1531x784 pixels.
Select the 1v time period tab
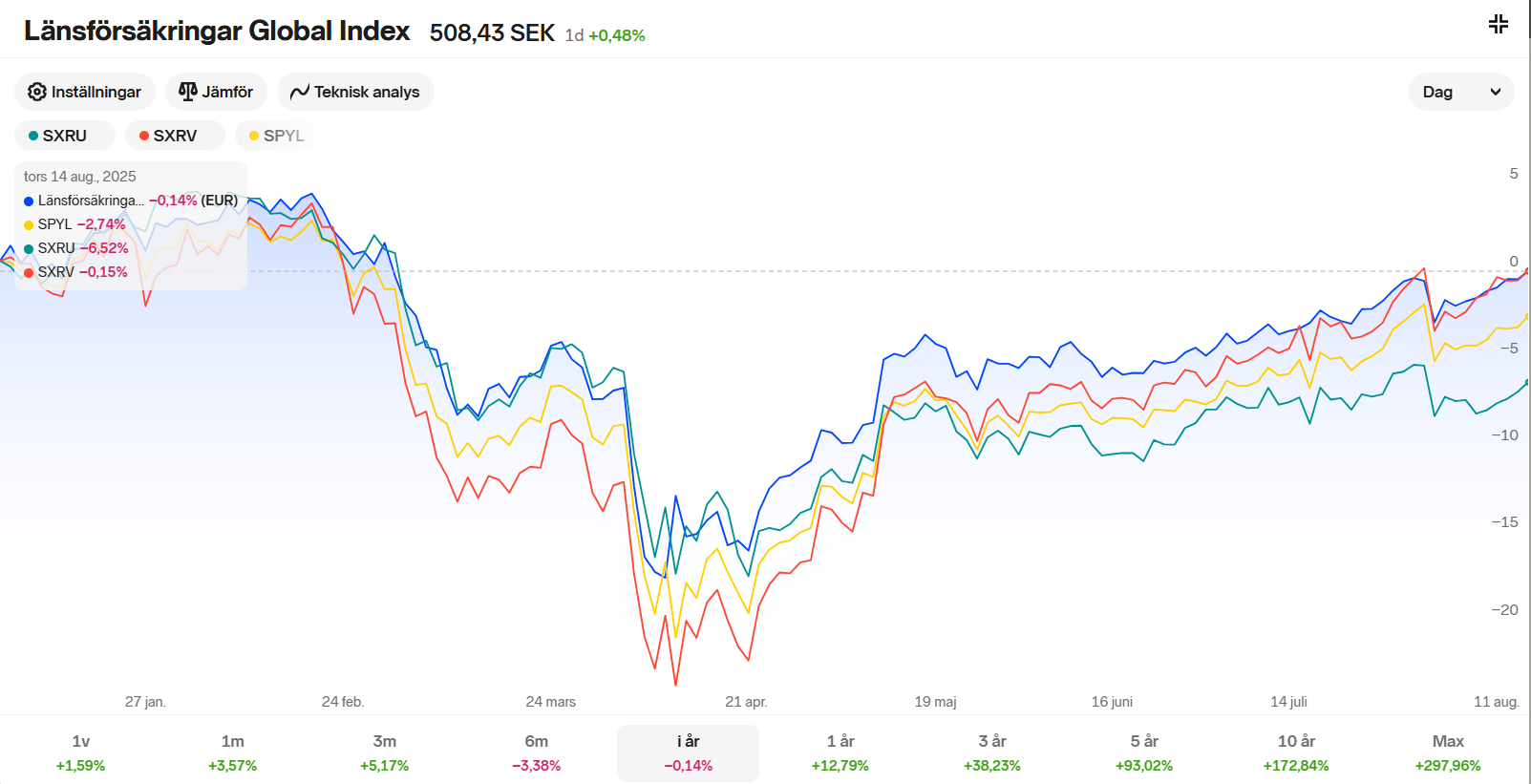point(80,752)
